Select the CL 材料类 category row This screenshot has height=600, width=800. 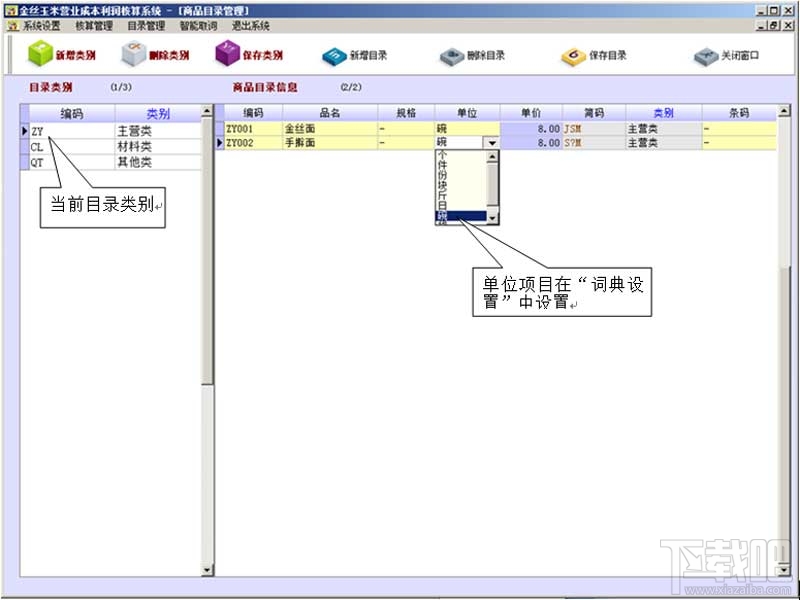(x=111, y=147)
